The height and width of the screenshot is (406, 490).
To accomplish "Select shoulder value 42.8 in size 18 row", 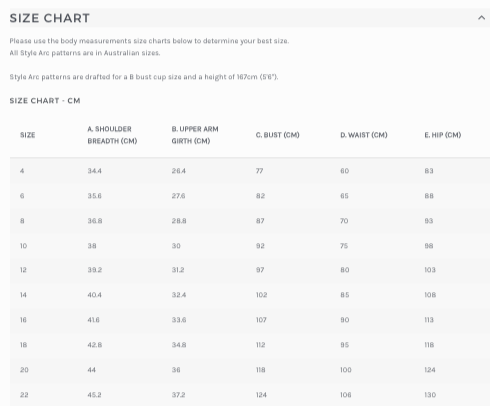I will (95, 345).
